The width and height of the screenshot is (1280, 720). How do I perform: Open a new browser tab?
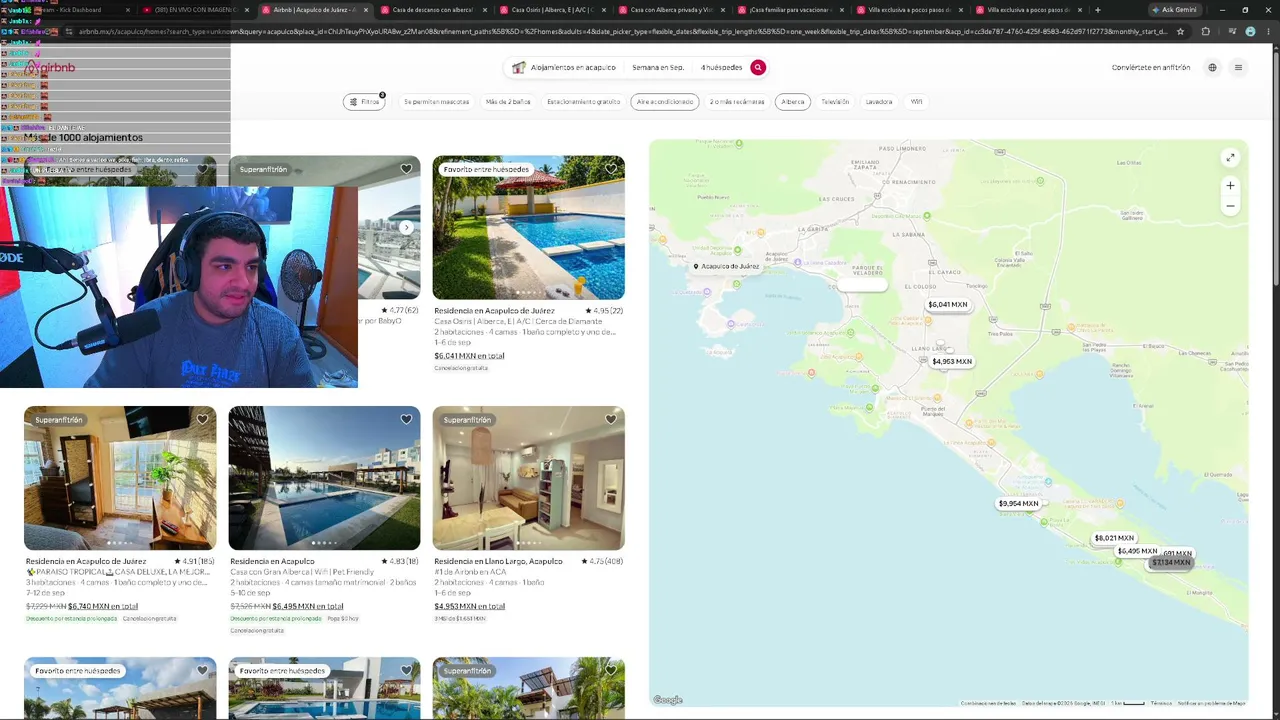[1097, 10]
